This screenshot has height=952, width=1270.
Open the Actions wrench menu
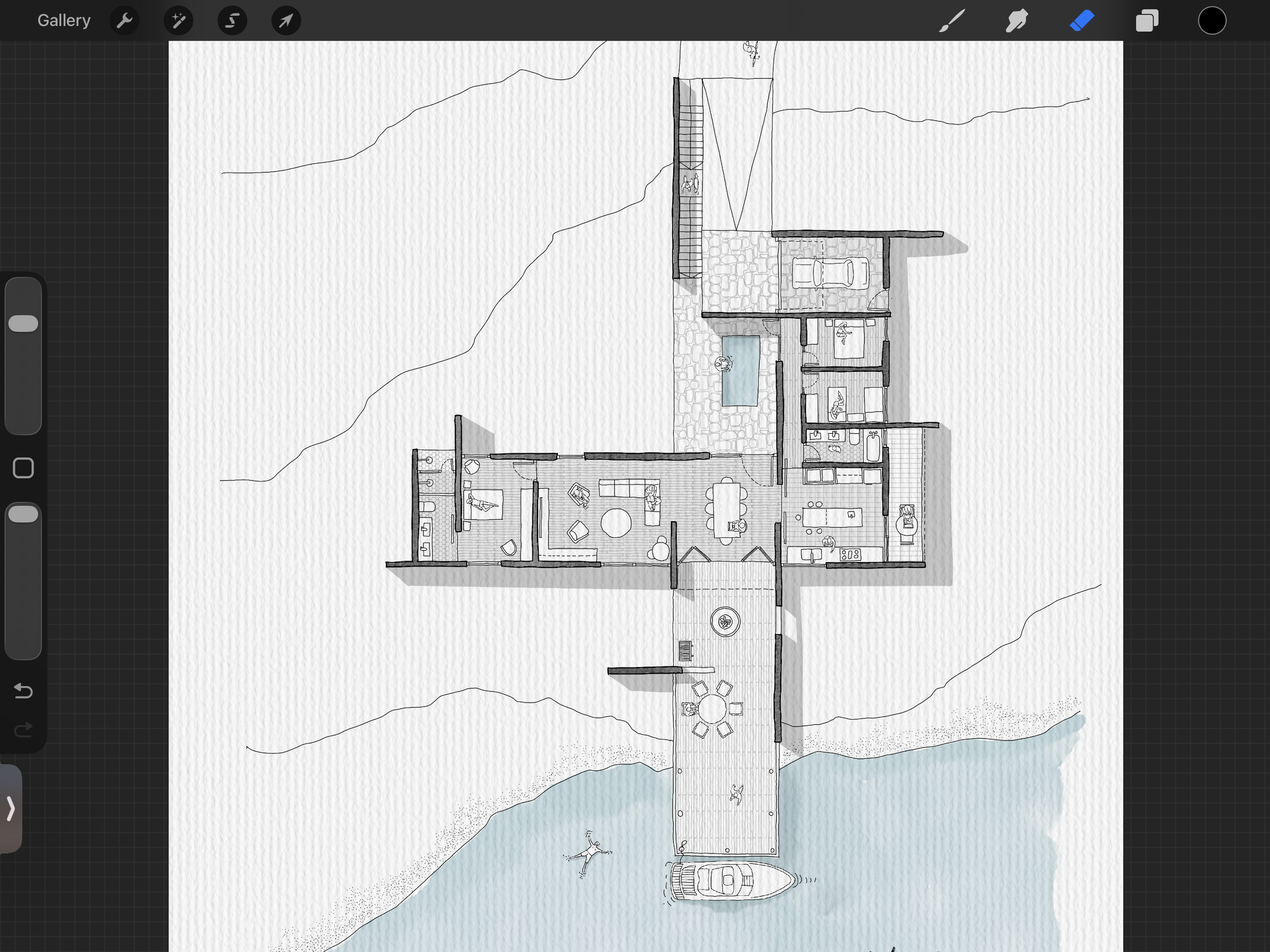[124, 21]
